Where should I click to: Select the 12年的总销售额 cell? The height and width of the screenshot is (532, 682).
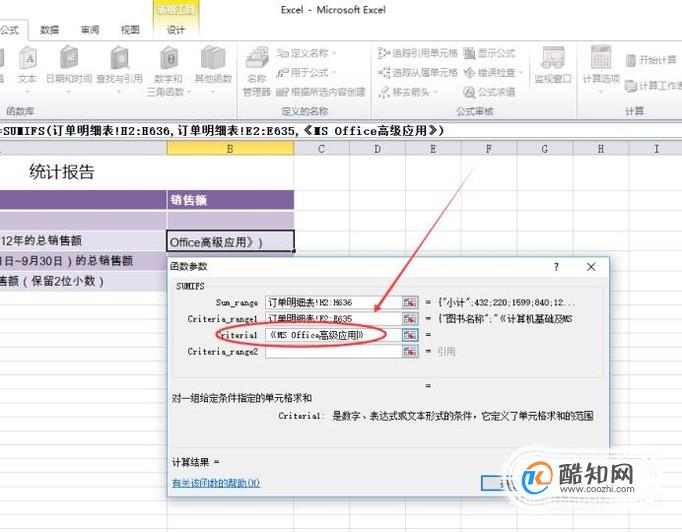83,241
